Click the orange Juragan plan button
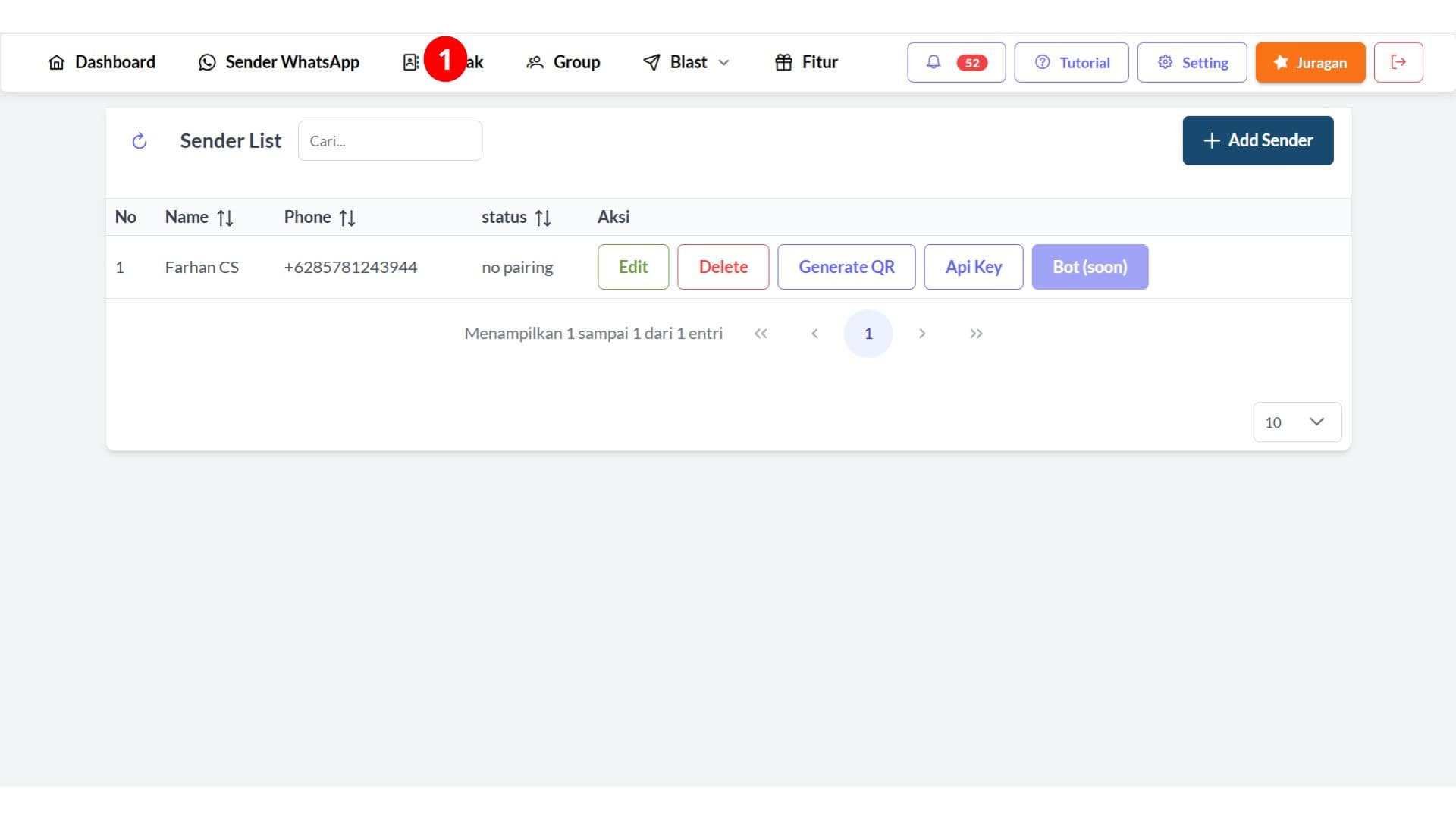 [x=1310, y=62]
